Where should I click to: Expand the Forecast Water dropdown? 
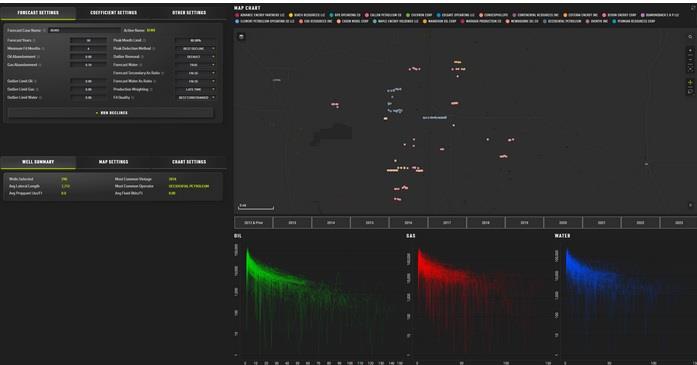click(x=195, y=65)
